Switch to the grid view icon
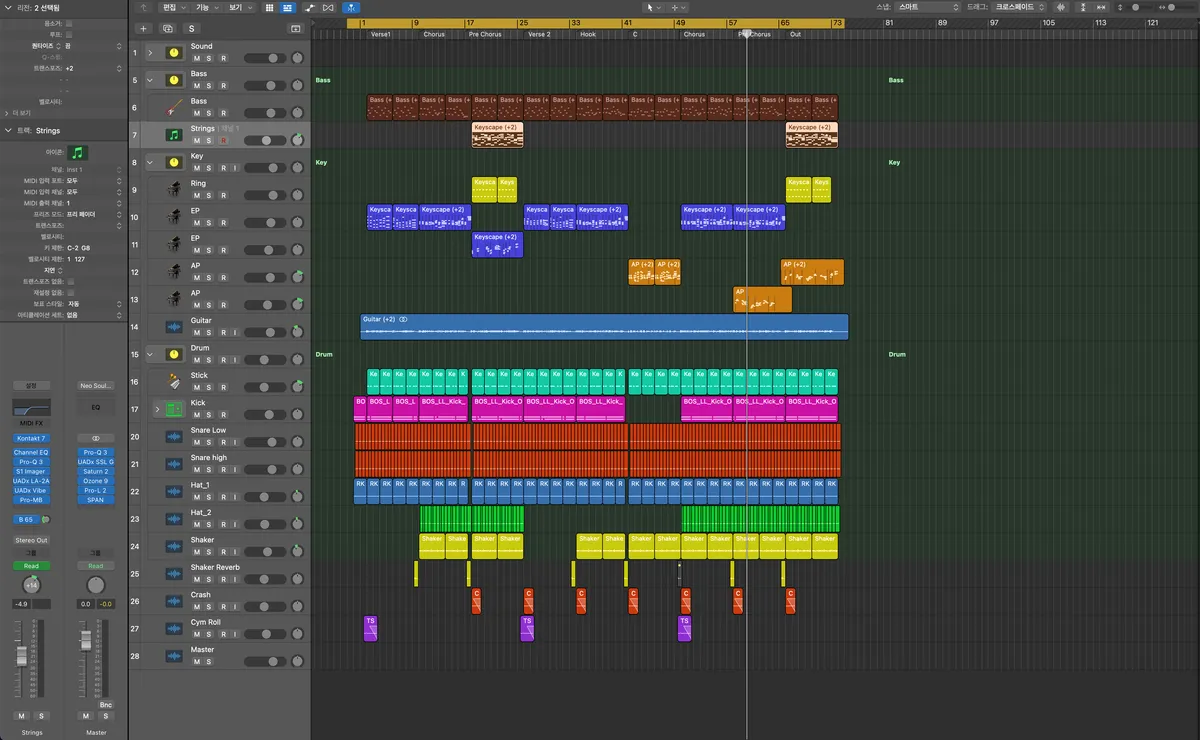 pyautogui.click(x=269, y=7)
